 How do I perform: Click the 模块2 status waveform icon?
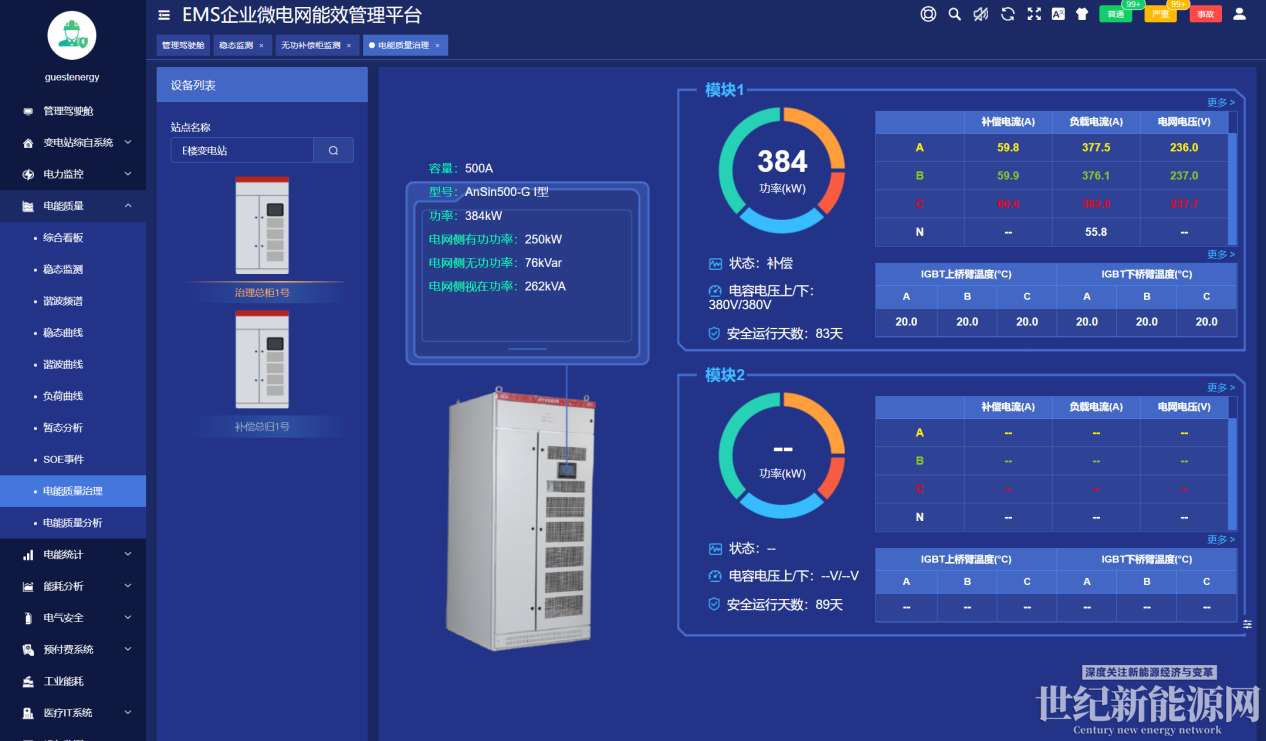click(x=715, y=549)
